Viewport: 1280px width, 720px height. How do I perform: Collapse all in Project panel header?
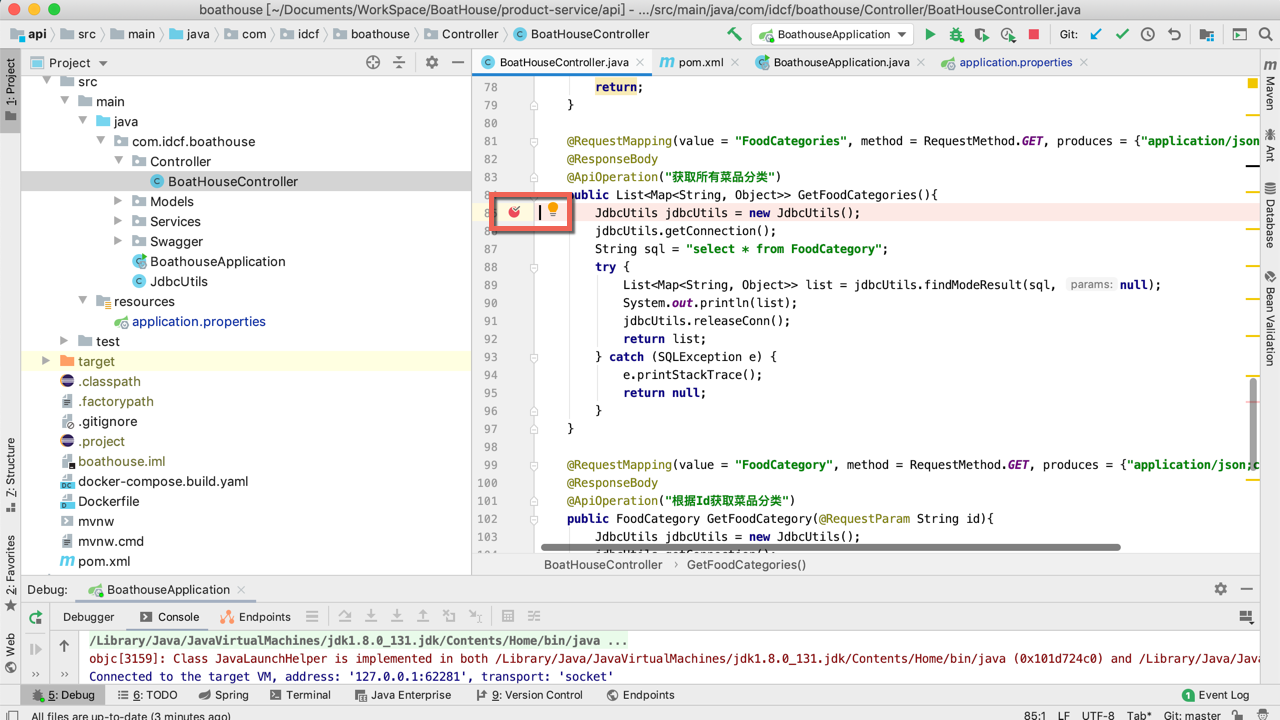399,62
